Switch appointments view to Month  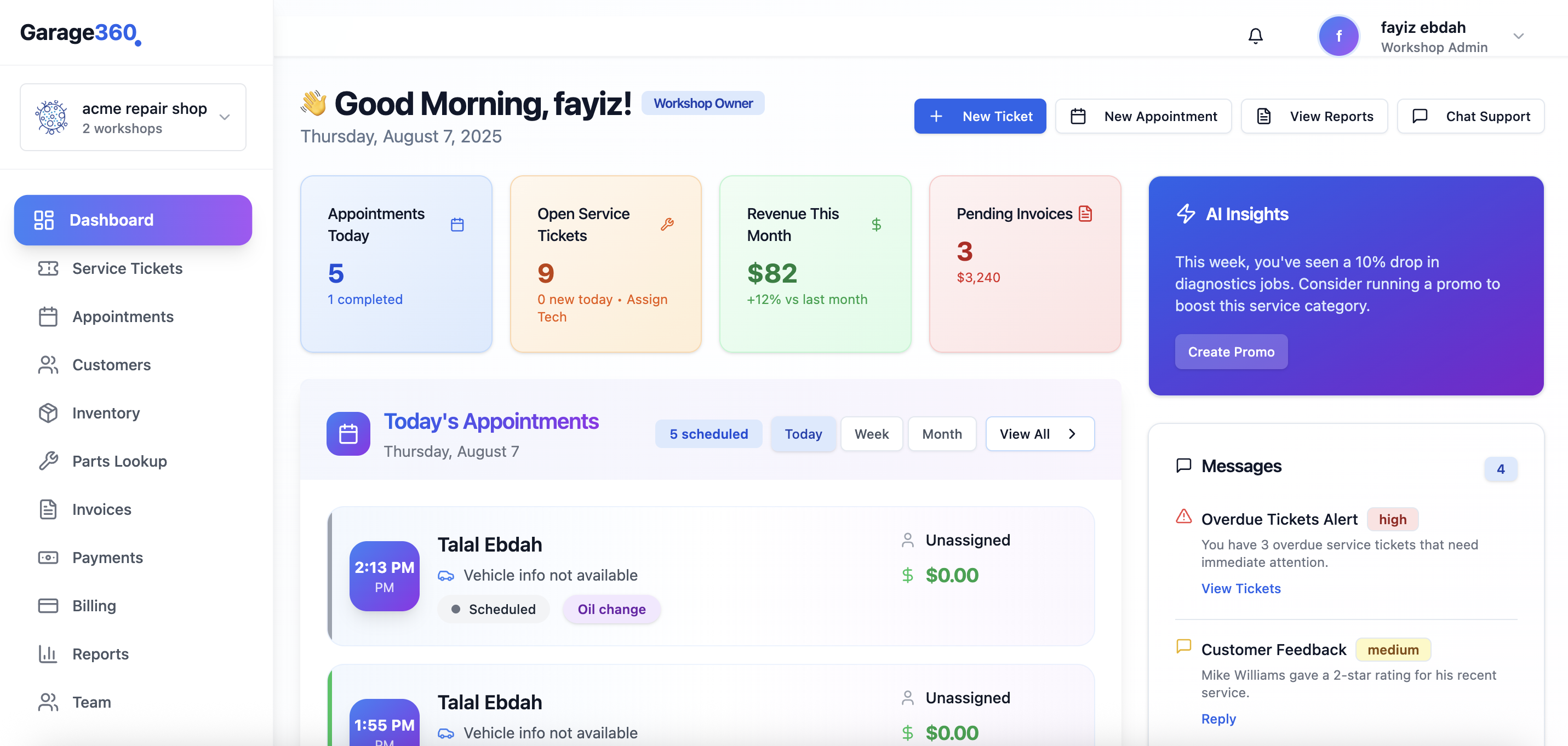tap(942, 433)
